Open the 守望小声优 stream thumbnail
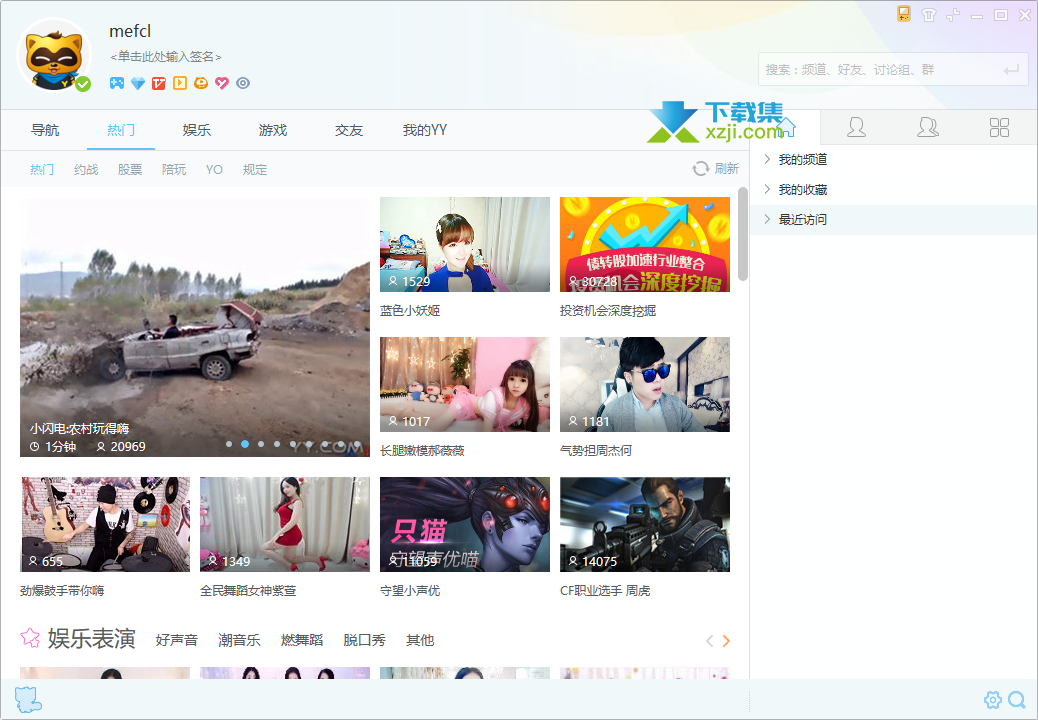Screen dimensions: 1038x720 pyautogui.click(x=465, y=524)
